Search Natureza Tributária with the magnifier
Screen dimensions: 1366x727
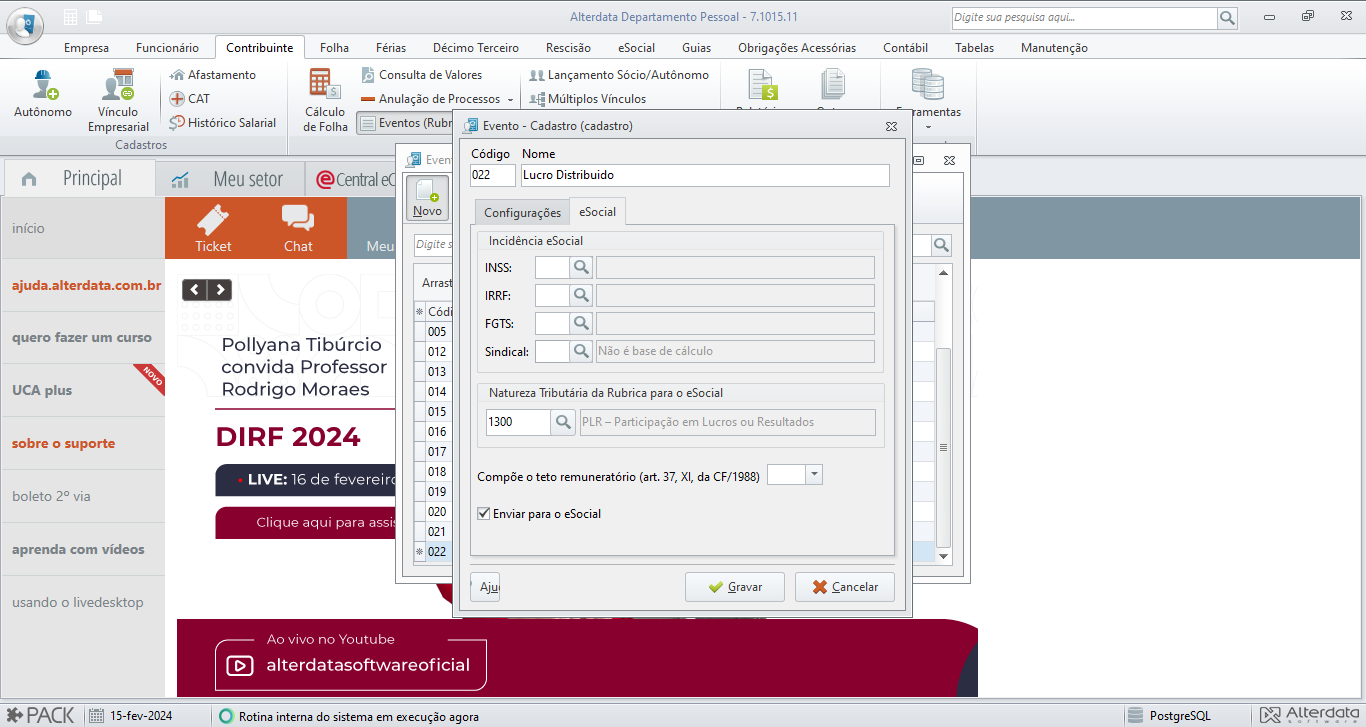point(564,422)
